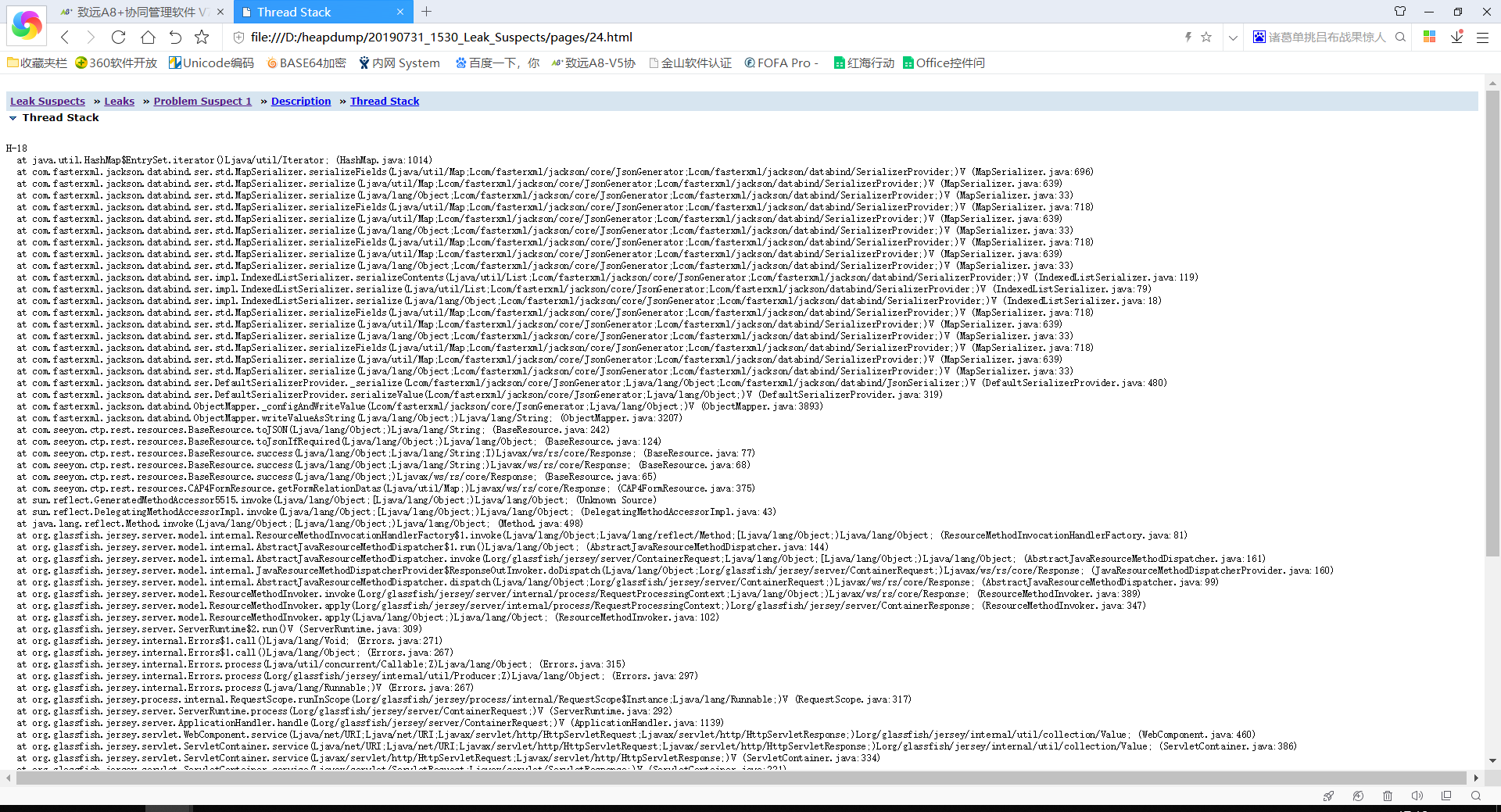Open the browser home page

pyautogui.click(x=148, y=37)
